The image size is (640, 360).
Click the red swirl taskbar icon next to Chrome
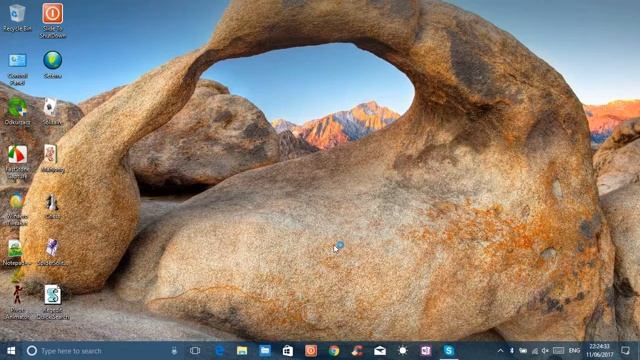(357, 351)
